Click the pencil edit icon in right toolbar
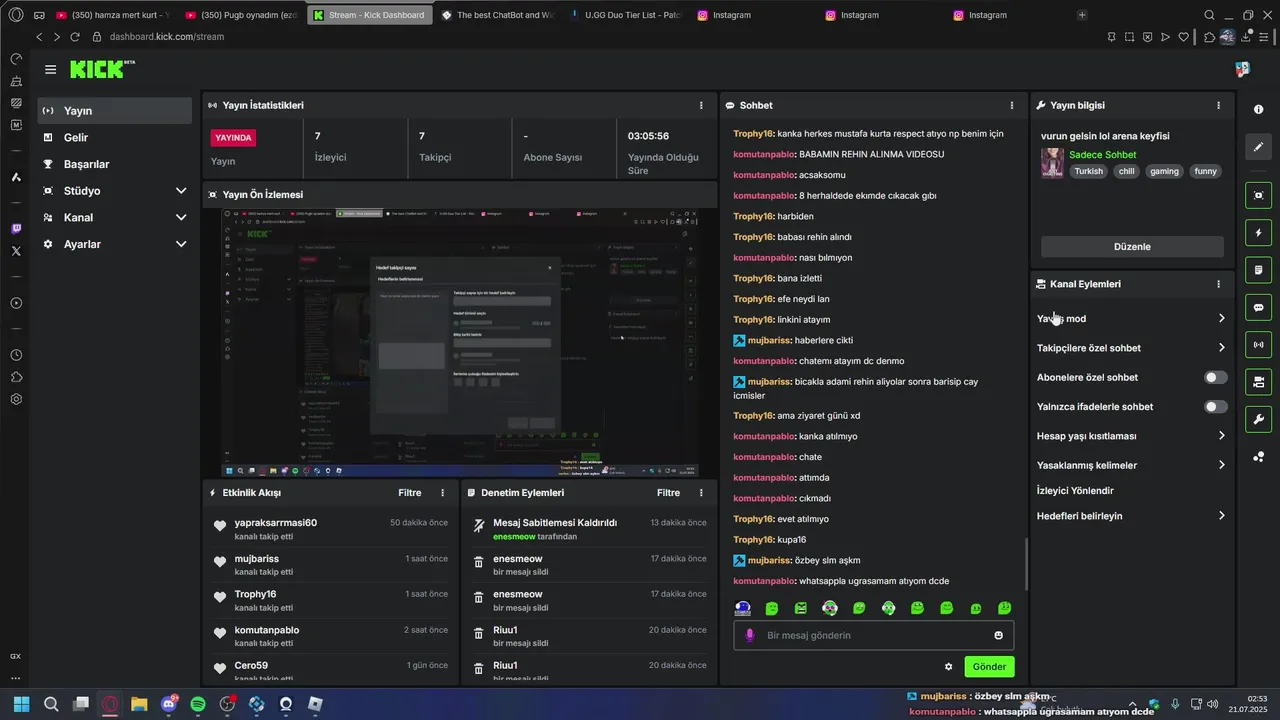 [1258, 147]
